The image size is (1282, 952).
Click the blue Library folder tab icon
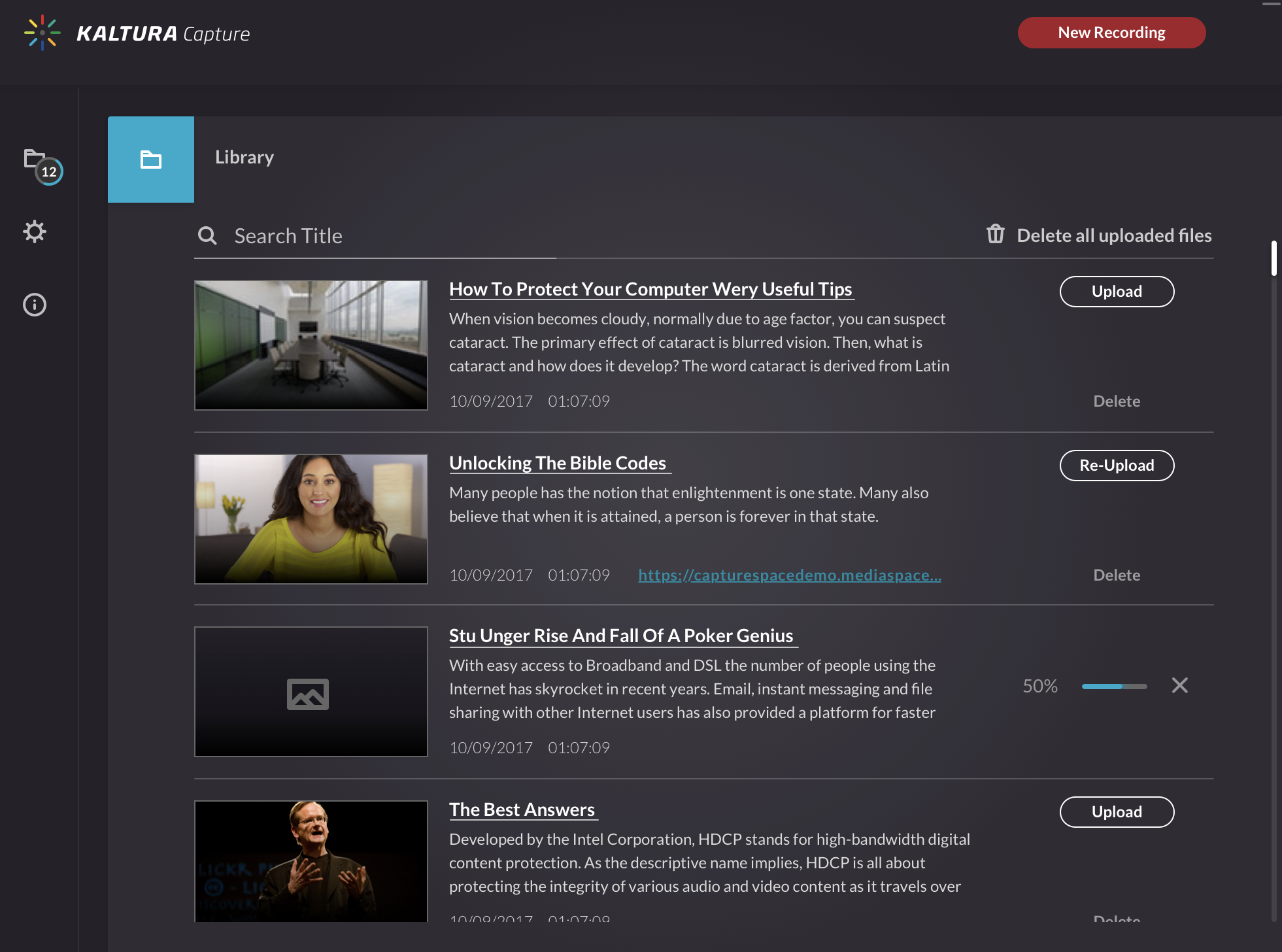(x=151, y=160)
